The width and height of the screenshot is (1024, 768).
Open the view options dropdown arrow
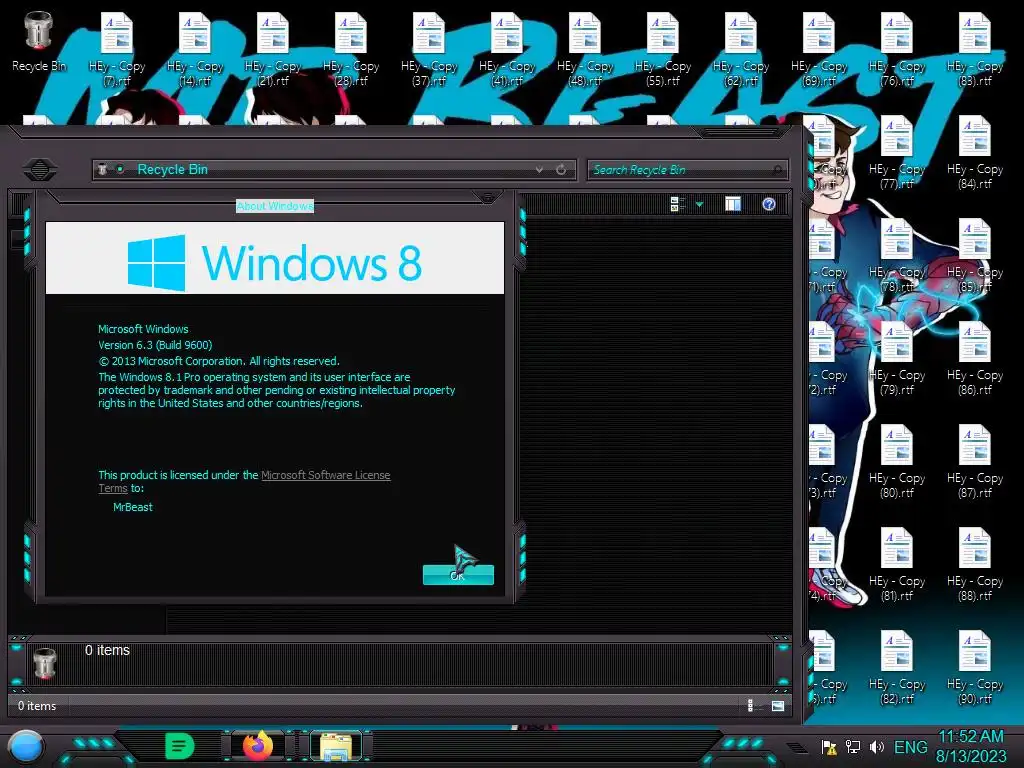[x=699, y=204]
